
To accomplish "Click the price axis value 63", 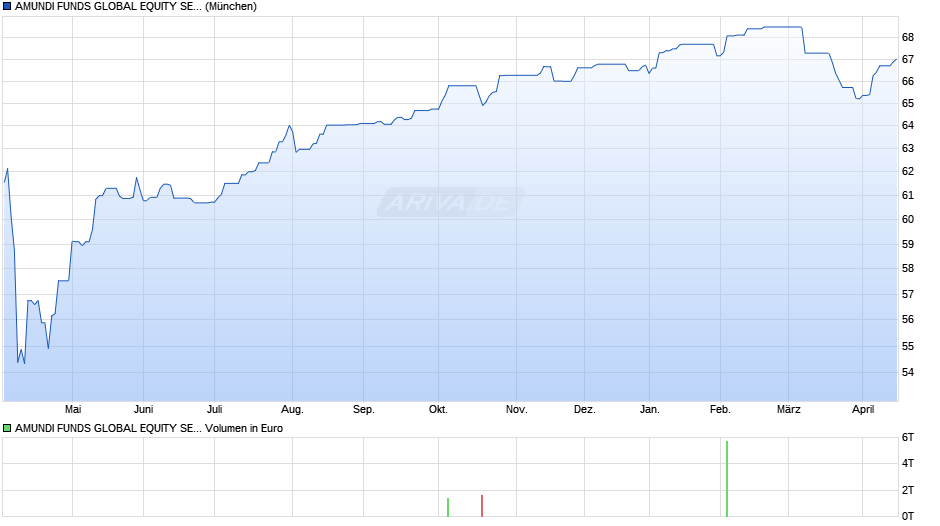I will tap(908, 148).
